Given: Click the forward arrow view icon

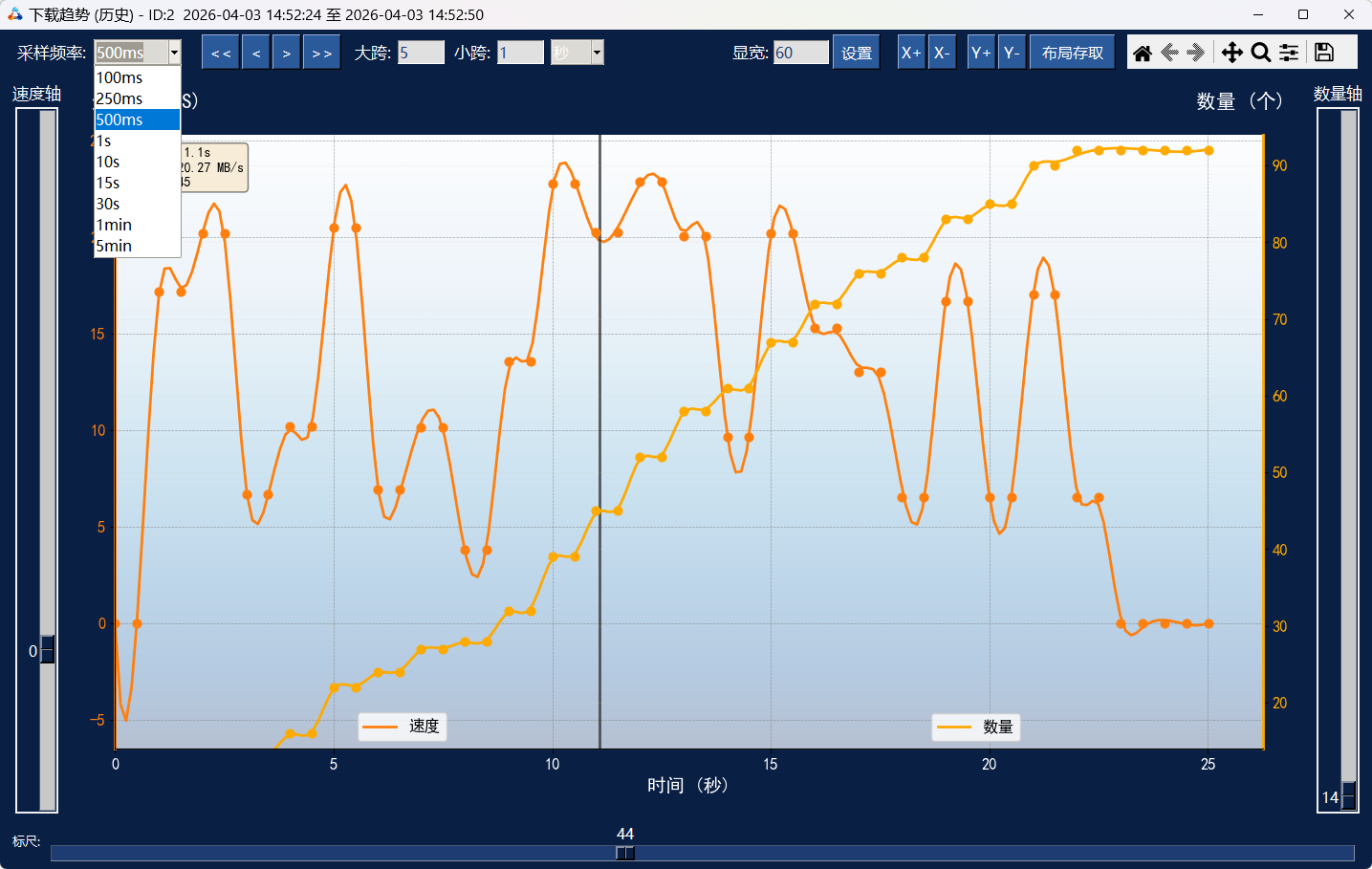Looking at the screenshot, I should 1196,53.
